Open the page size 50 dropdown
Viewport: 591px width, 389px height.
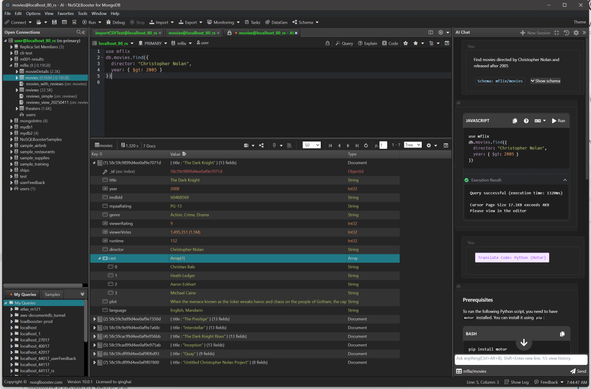(x=311, y=145)
